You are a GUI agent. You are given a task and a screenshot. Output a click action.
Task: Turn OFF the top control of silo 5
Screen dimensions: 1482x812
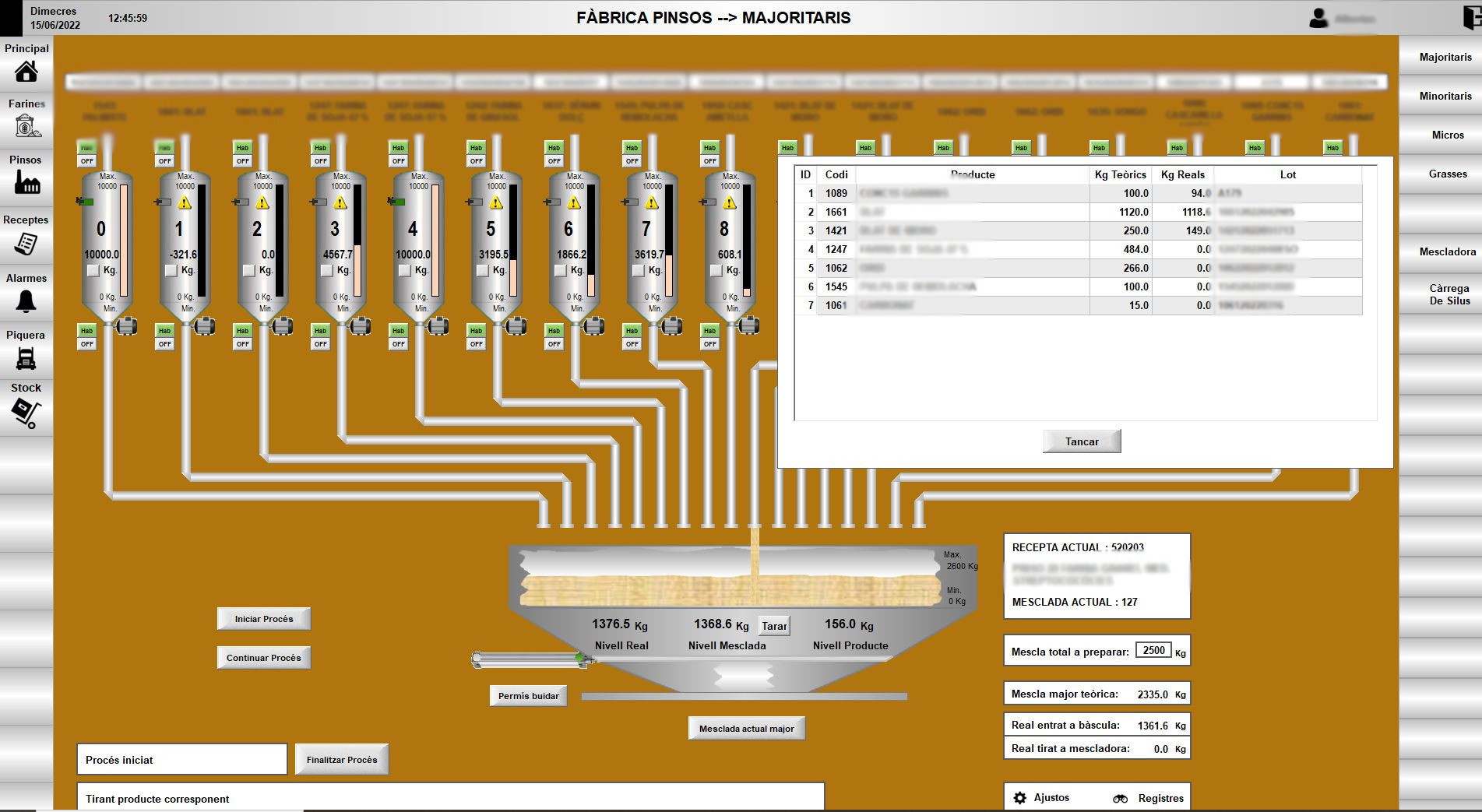475,160
